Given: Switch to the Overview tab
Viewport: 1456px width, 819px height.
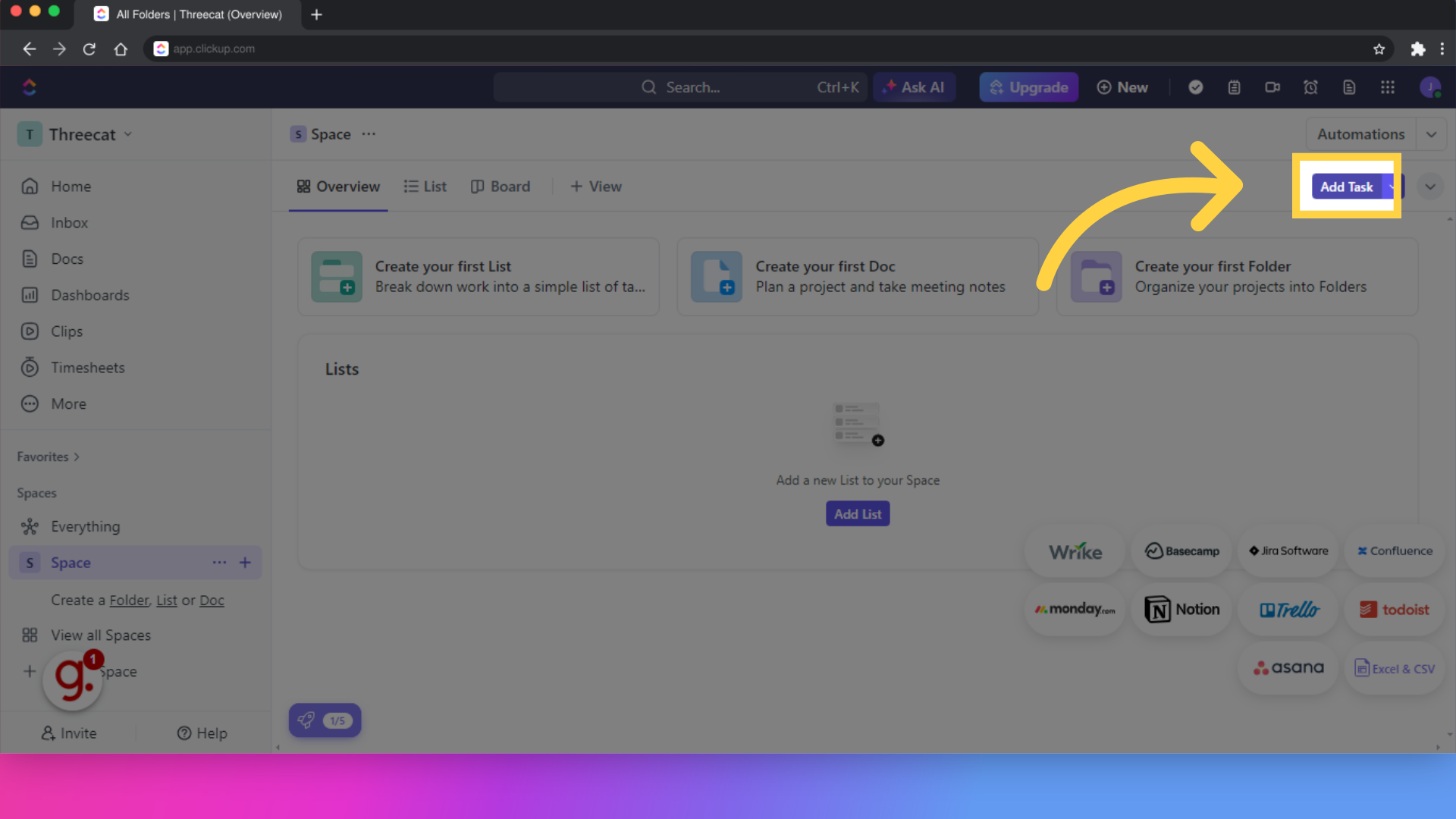Looking at the screenshot, I should [338, 187].
